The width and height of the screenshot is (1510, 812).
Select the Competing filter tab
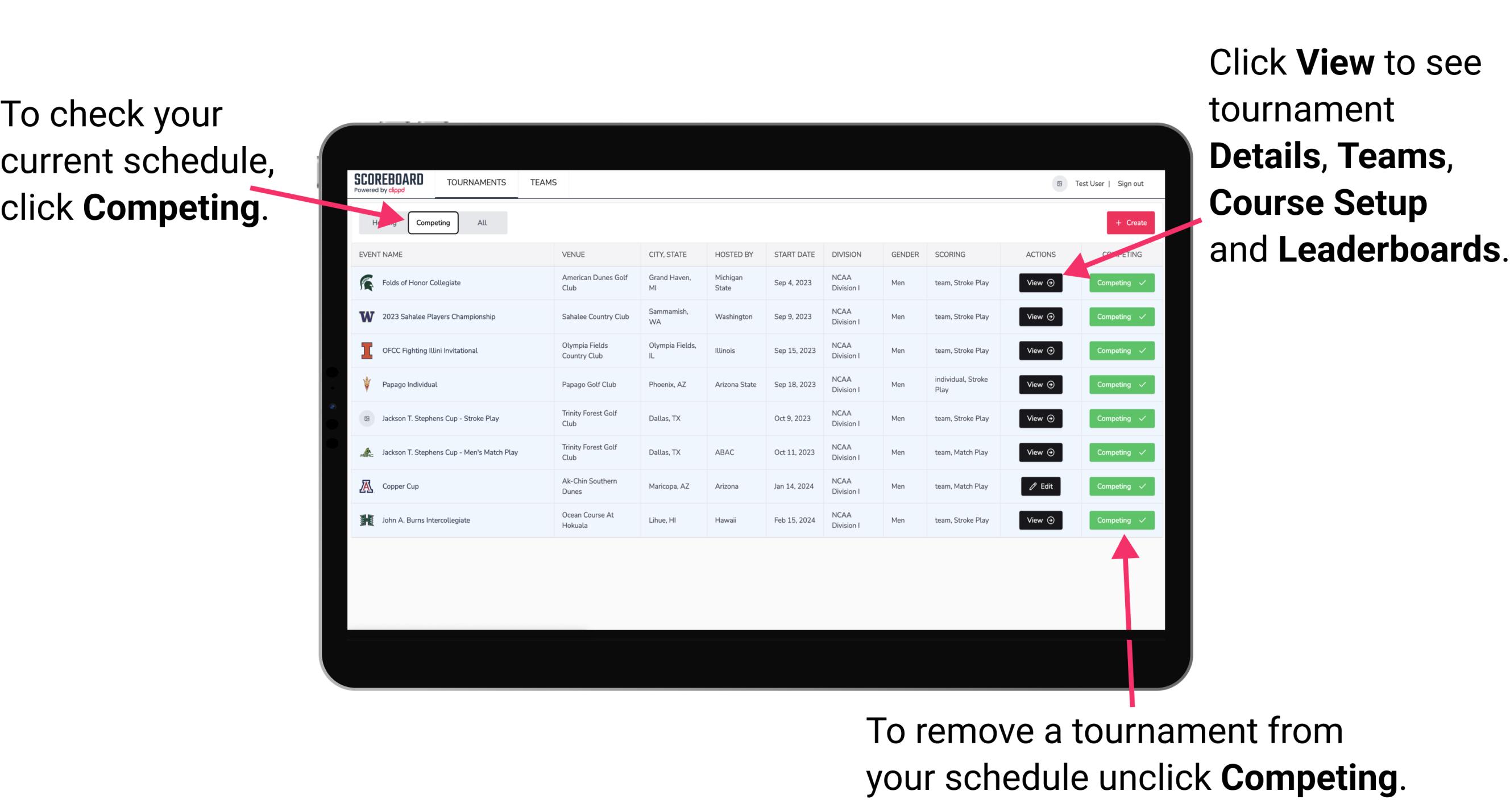click(432, 222)
